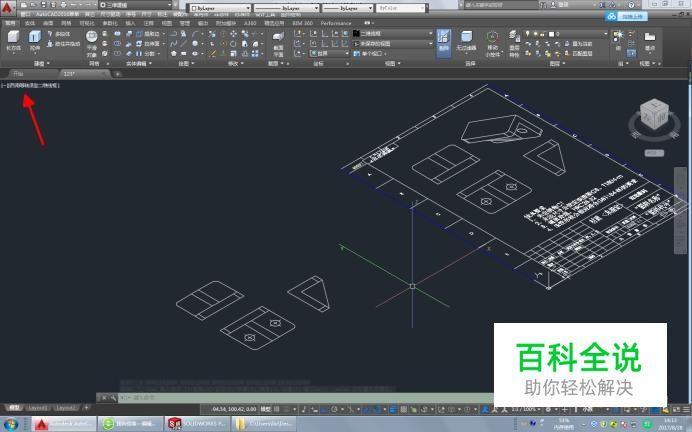Viewport: 692px width, 432px height.
Task: Click the Section Plane tool
Action: [x=278, y=44]
